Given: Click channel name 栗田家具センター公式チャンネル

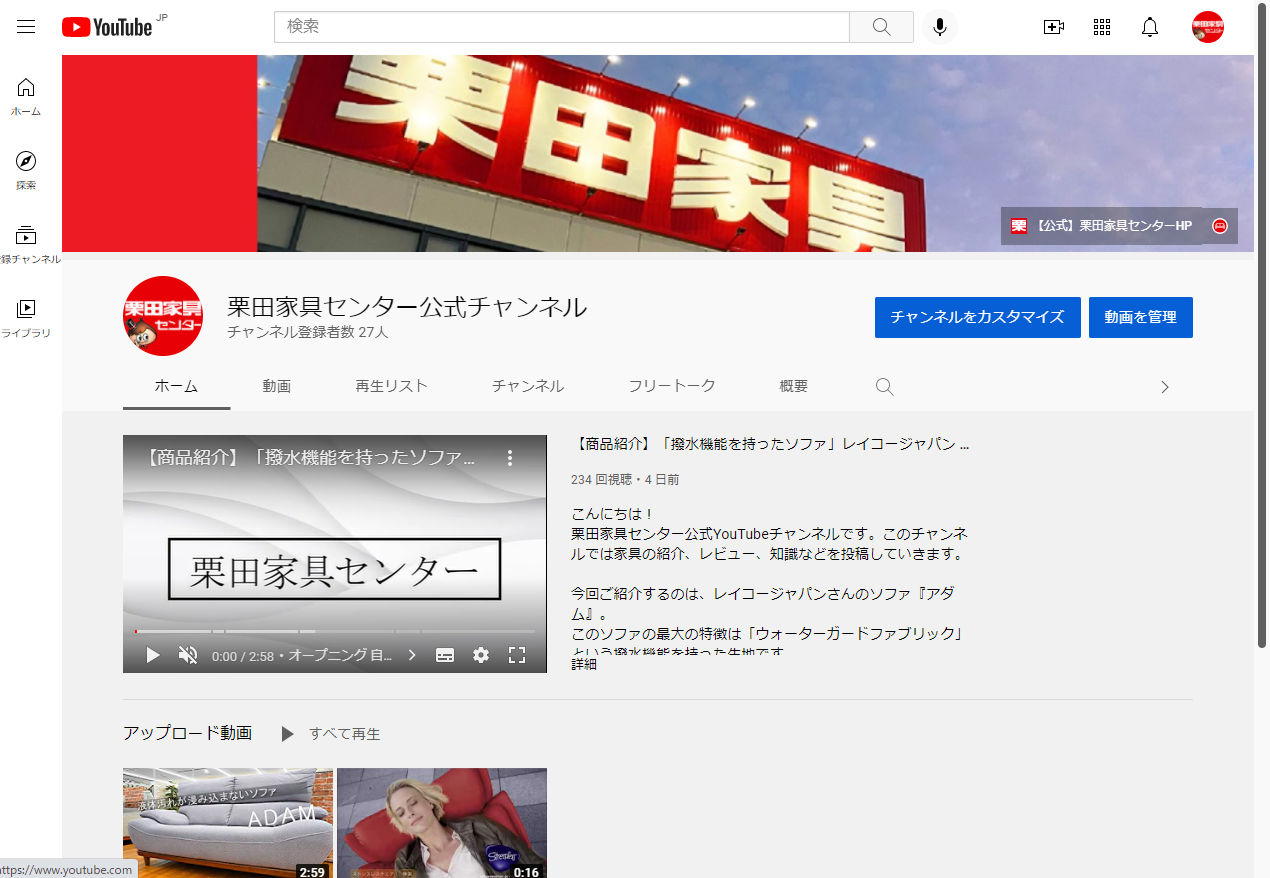Looking at the screenshot, I should click(x=407, y=307).
